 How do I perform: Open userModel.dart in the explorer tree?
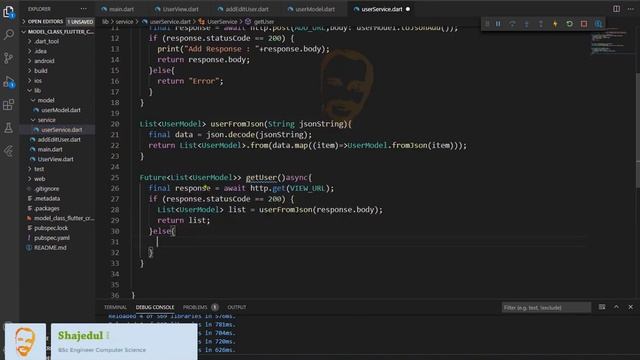61,110
